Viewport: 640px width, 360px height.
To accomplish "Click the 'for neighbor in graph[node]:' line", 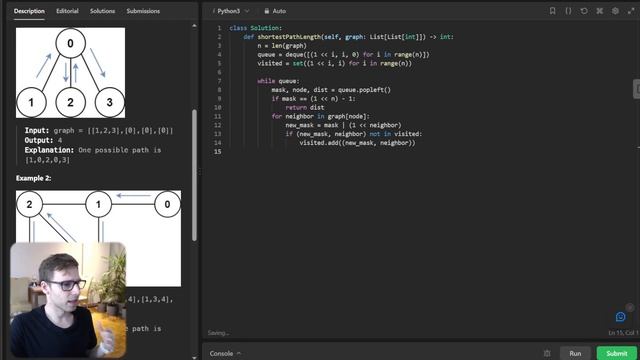I will tap(320, 116).
